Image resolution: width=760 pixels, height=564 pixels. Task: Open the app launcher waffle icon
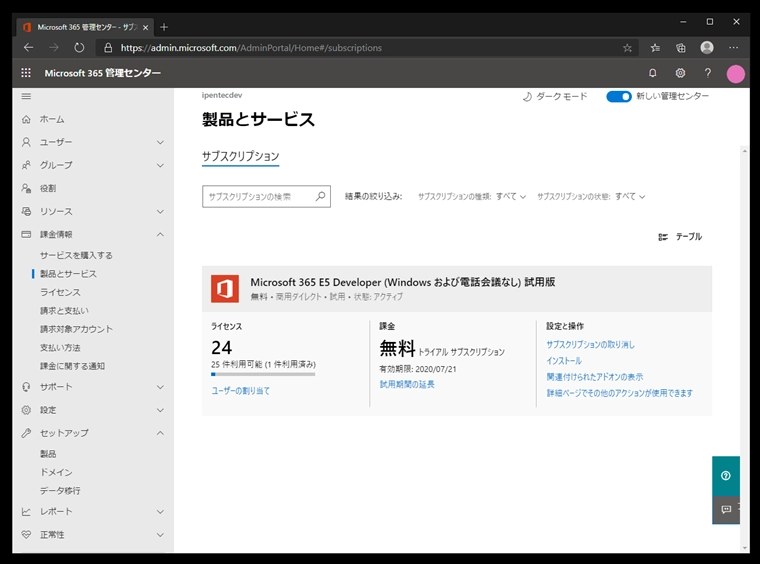[x=26, y=73]
